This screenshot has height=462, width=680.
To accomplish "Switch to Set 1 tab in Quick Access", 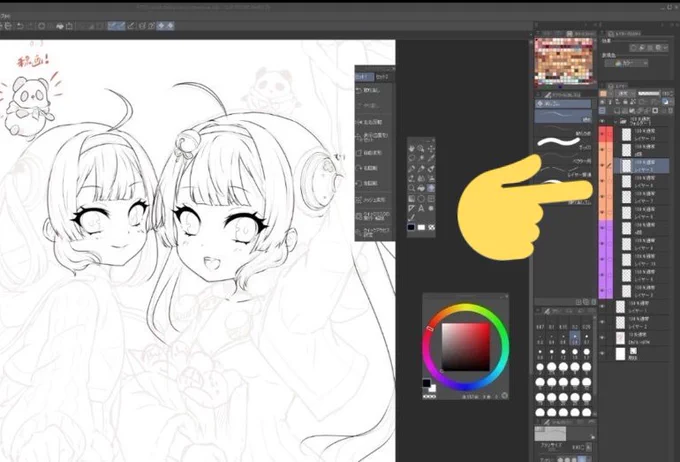I will click(364, 77).
